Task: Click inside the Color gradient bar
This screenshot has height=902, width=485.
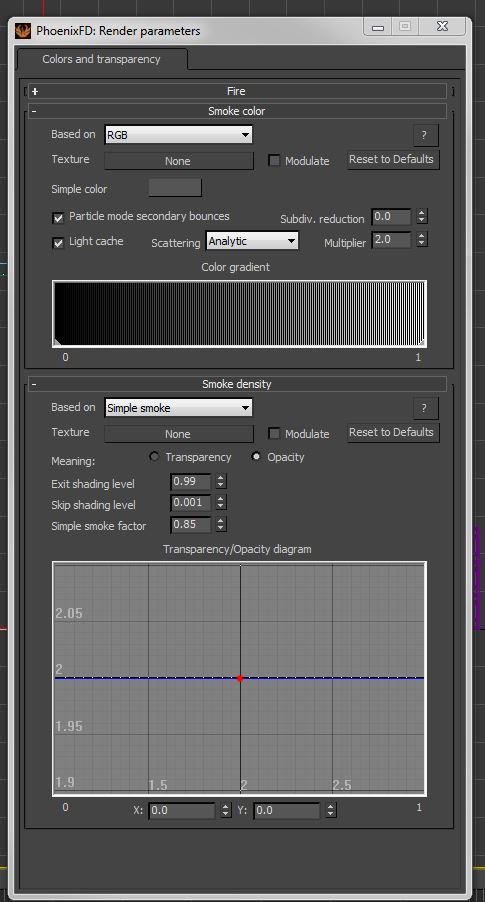Action: click(x=239, y=314)
